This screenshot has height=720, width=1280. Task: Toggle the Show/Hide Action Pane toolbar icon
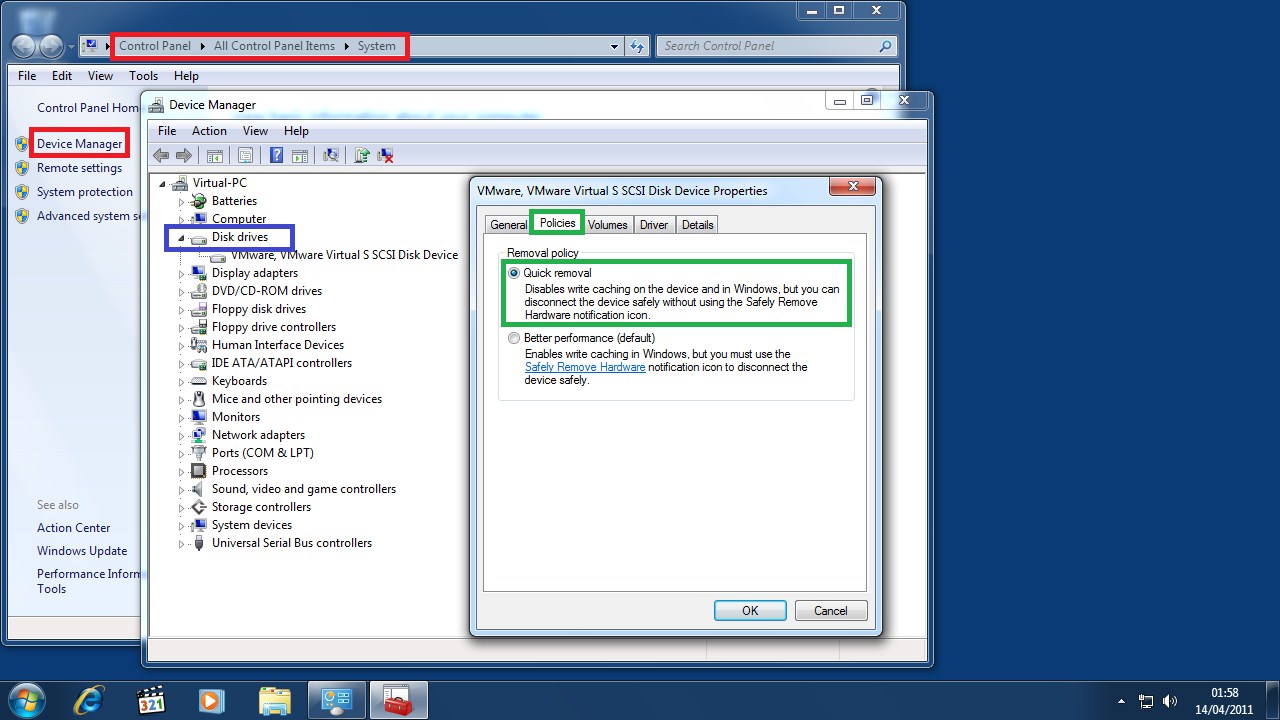pos(299,155)
